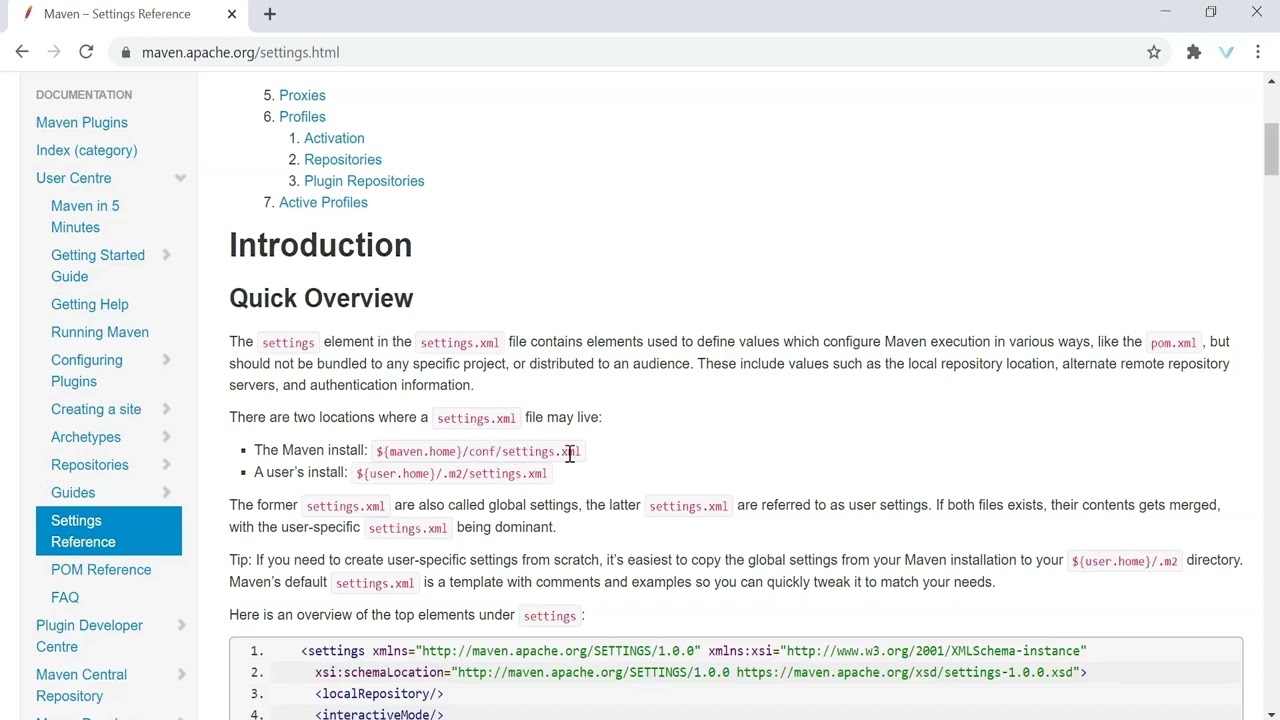Image resolution: width=1280 pixels, height=720 pixels.
Task: Click the ${user.home}/.m2/settings.xml path
Action: point(451,473)
